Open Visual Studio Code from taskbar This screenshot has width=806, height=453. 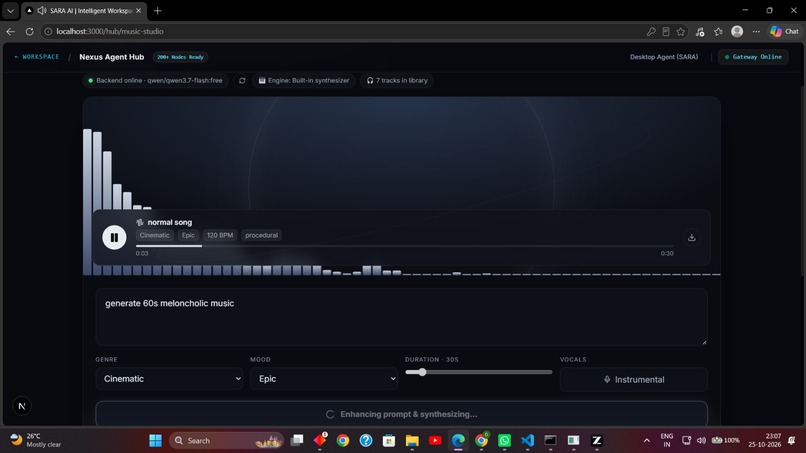527,441
